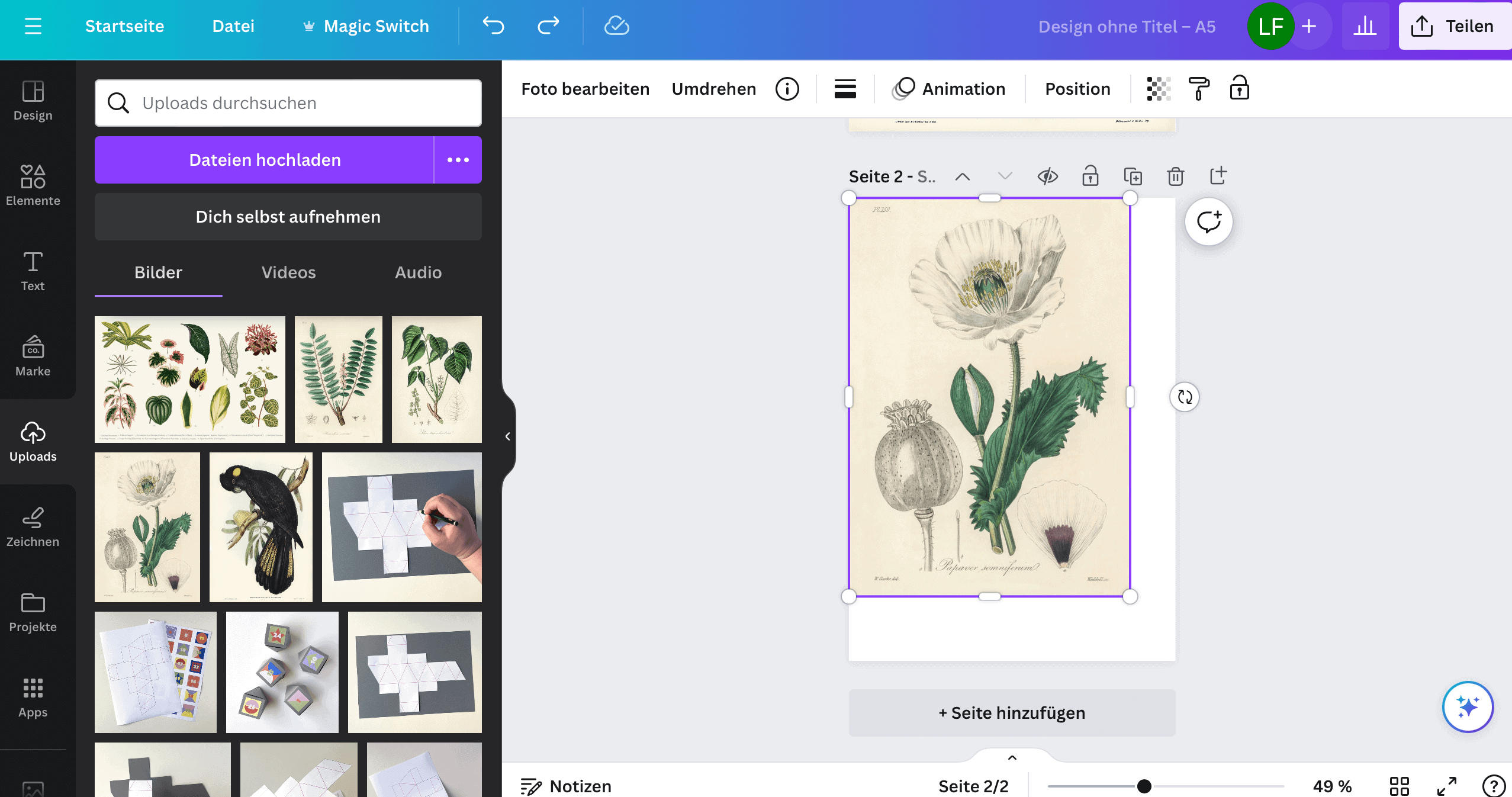This screenshot has width=1512, height=797.
Task: Duplicate page 2 icon
Action: (1133, 176)
